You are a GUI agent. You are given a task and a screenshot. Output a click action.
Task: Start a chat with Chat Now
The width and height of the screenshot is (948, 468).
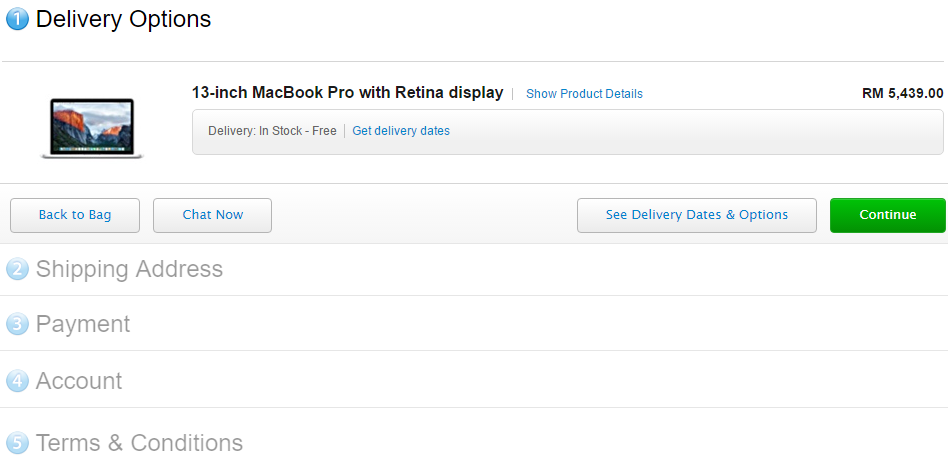point(212,215)
